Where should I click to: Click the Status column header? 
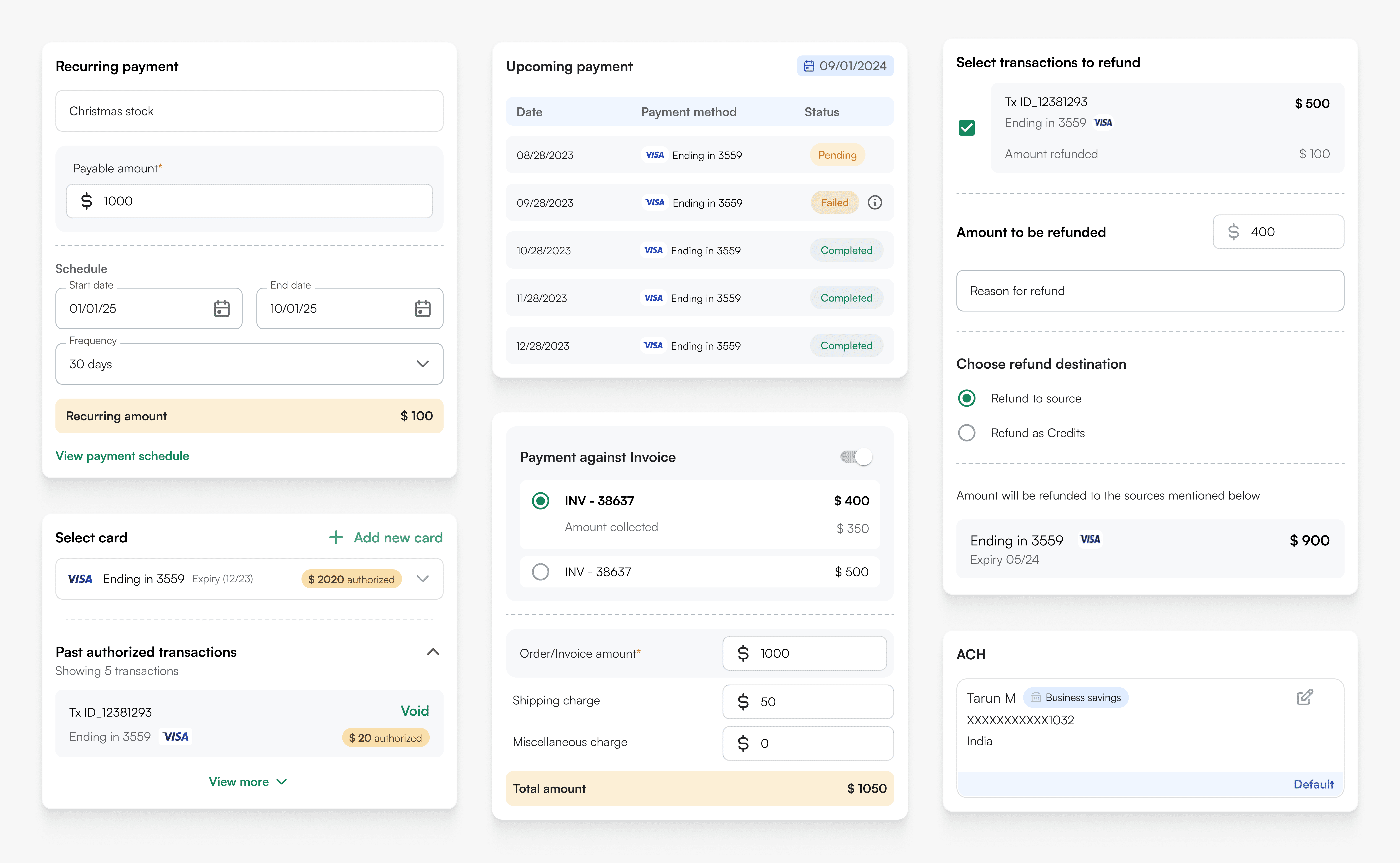822,112
